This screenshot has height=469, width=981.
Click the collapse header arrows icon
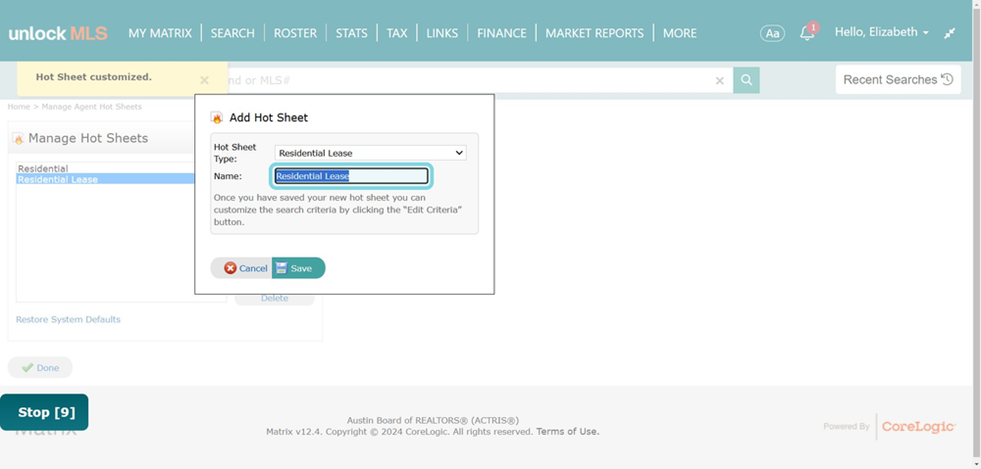[x=950, y=33]
